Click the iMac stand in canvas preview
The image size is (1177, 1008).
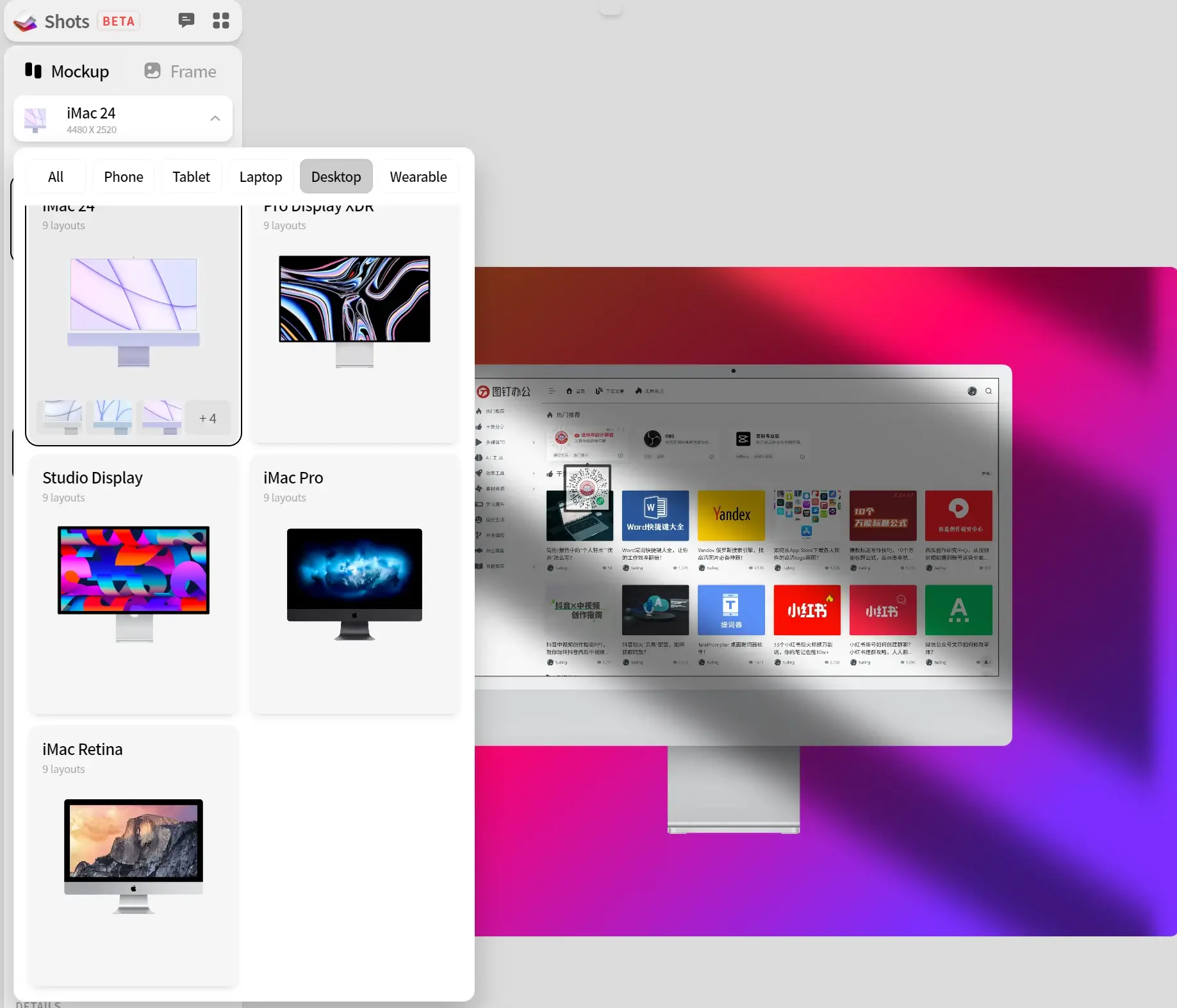point(734,790)
